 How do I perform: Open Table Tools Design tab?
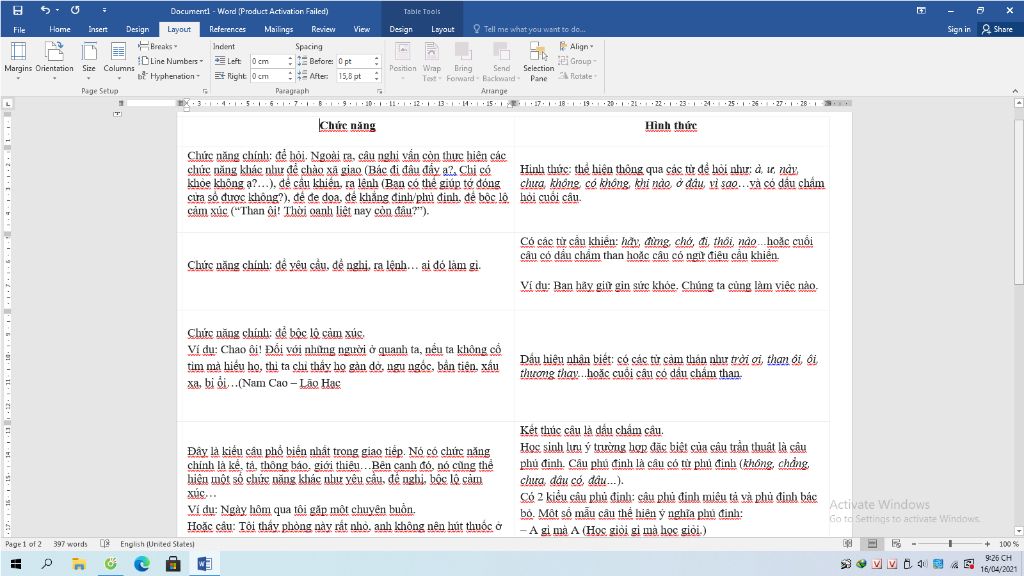401,29
